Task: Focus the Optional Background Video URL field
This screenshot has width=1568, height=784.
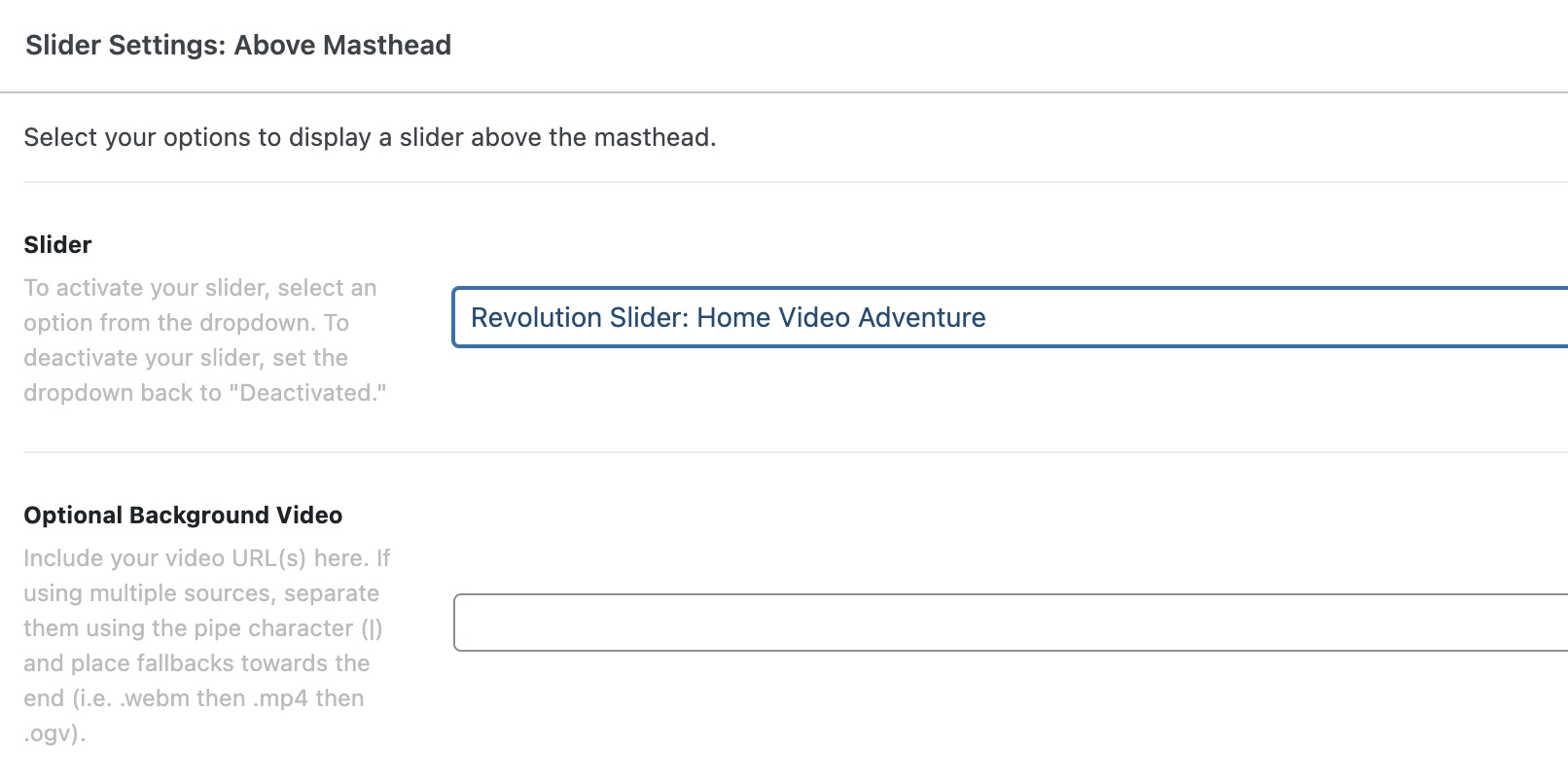Action: (x=1011, y=623)
